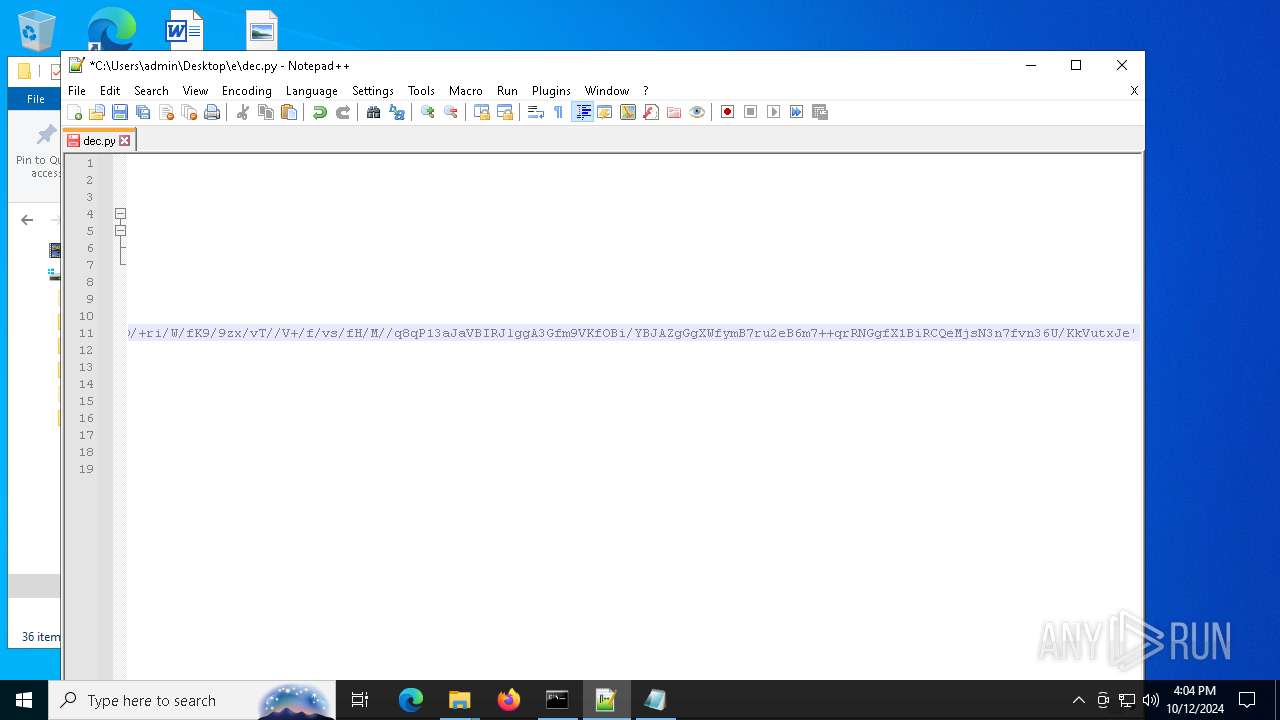Open the Document Map panel

[628, 112]
